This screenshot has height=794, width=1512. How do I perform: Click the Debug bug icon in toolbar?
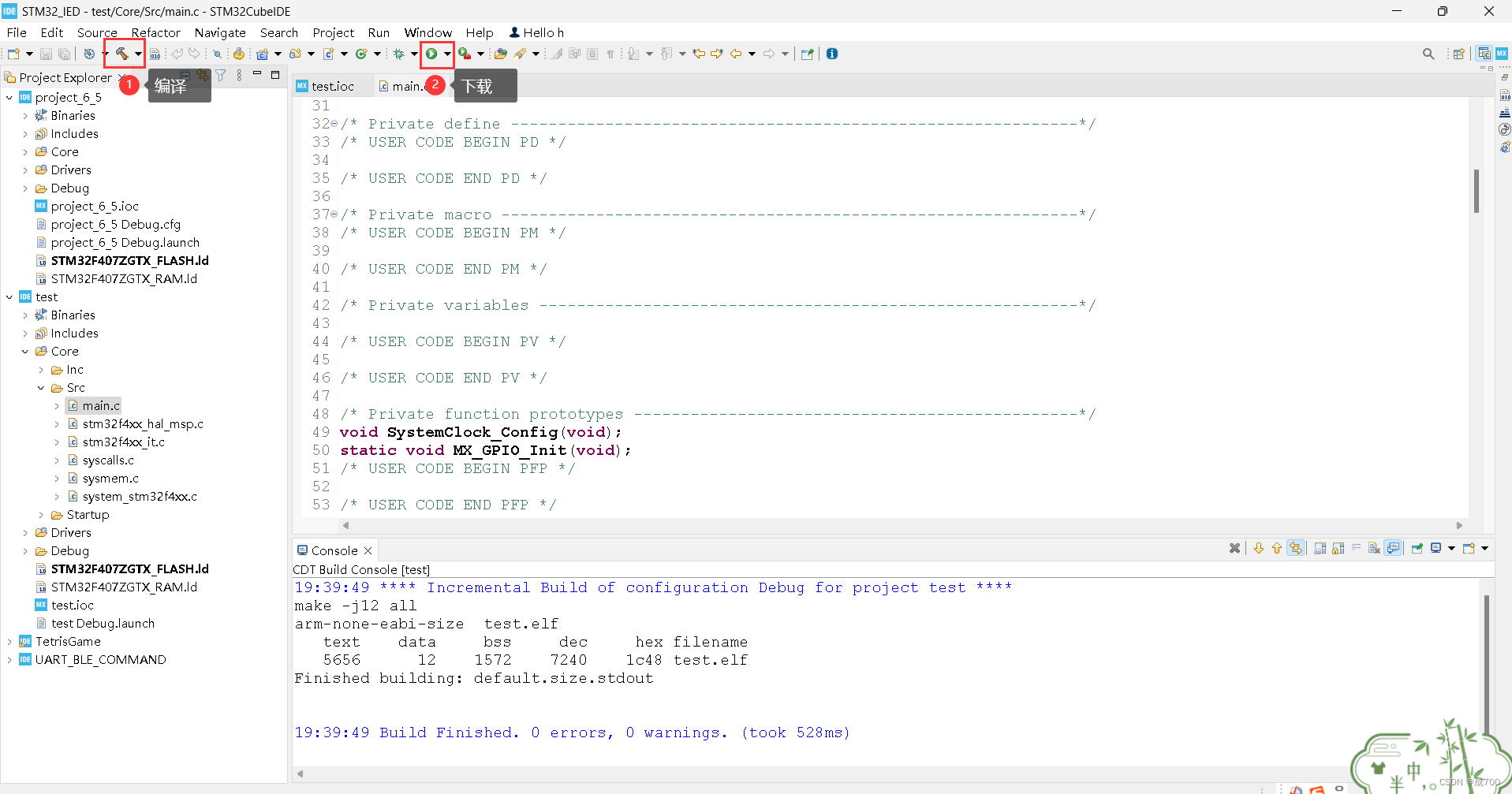pos(399,54)
